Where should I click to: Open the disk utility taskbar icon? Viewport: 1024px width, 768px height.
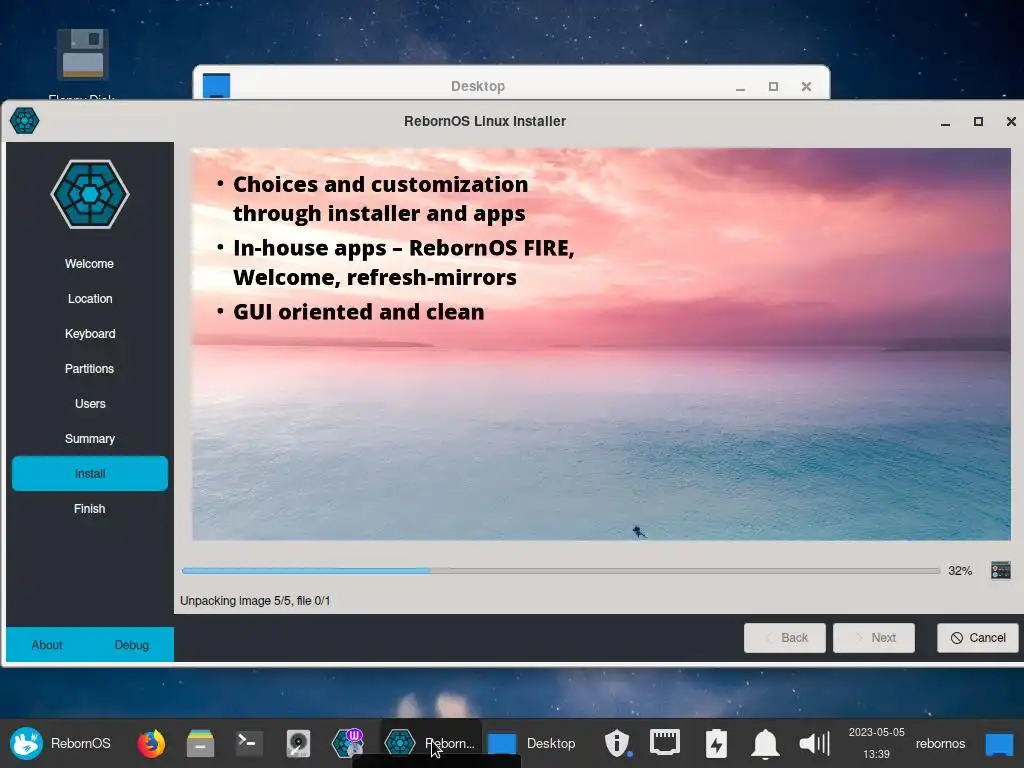pos(298,743)
